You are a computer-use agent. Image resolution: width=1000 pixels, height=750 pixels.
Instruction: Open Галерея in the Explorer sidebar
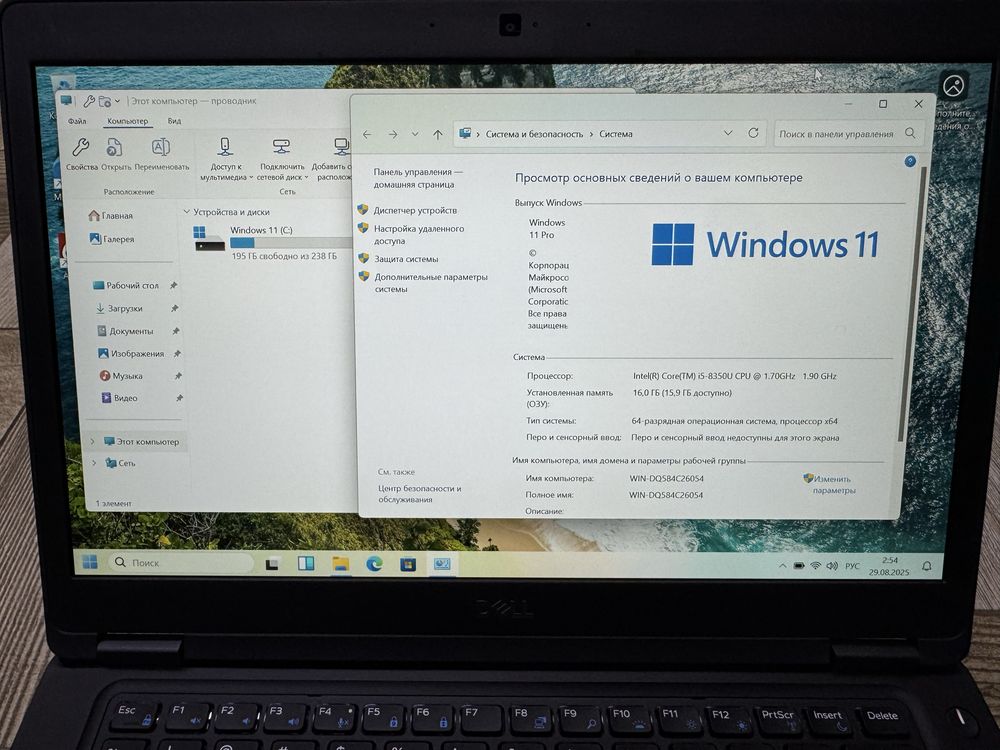click(x=112, y=239)
